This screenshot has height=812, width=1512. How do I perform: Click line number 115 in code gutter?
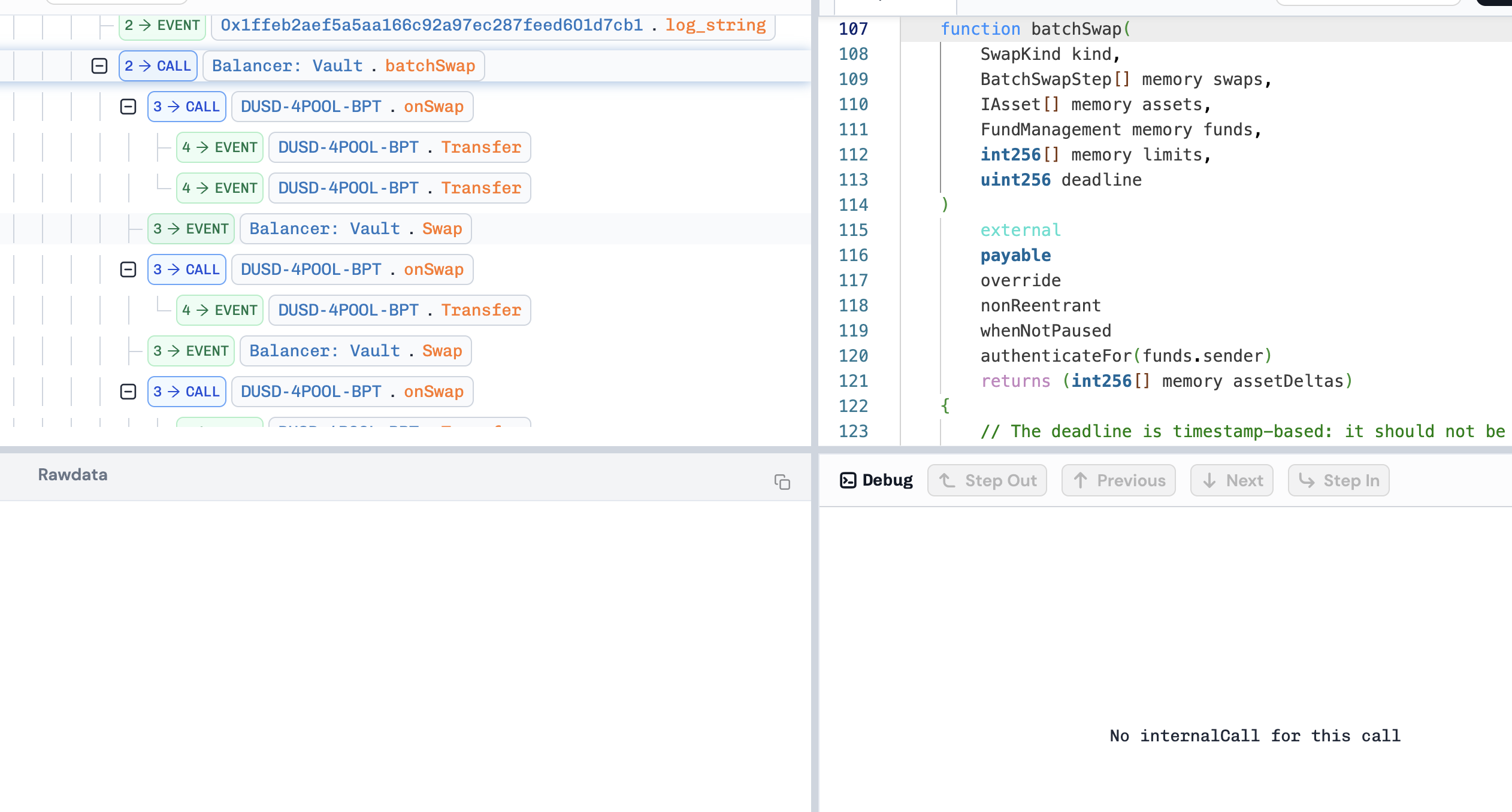coord(853,230)
